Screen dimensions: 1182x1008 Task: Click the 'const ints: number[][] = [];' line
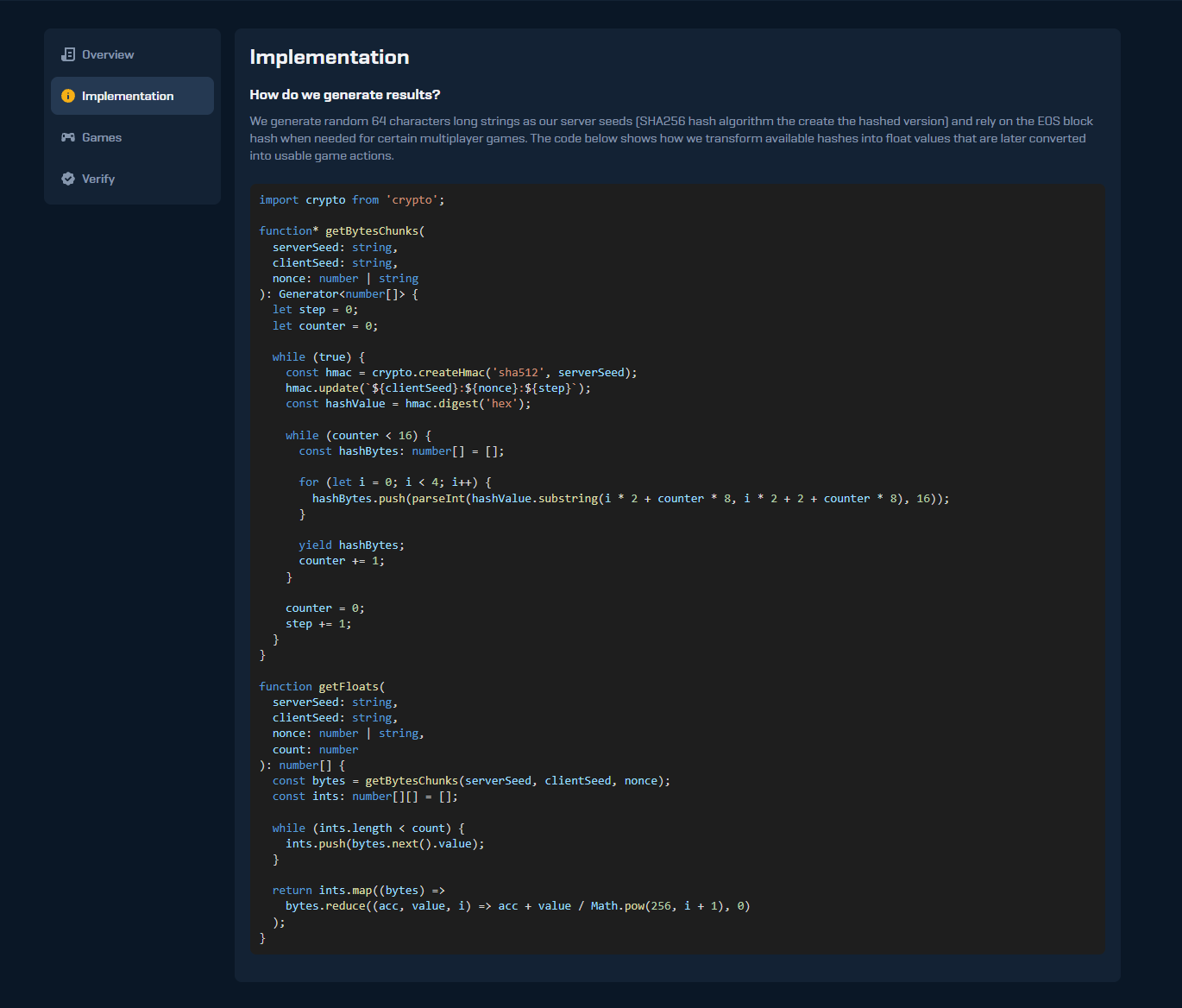point(365,797)
